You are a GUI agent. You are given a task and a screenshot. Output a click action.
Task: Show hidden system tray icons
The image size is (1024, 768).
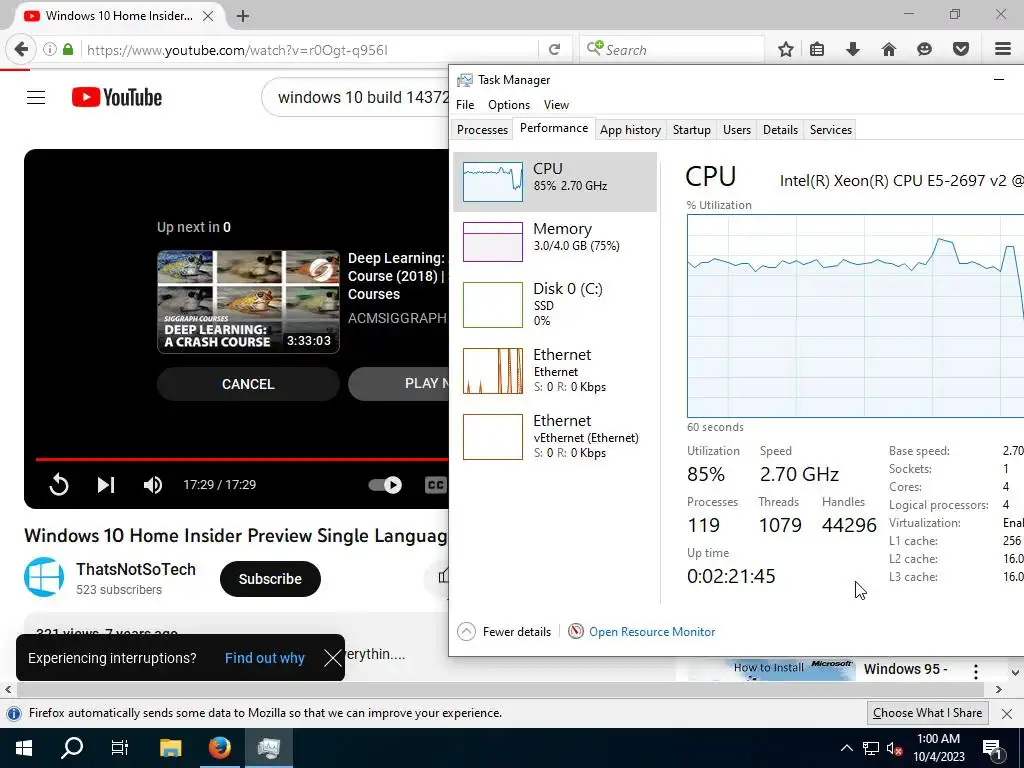pos(846,748)
